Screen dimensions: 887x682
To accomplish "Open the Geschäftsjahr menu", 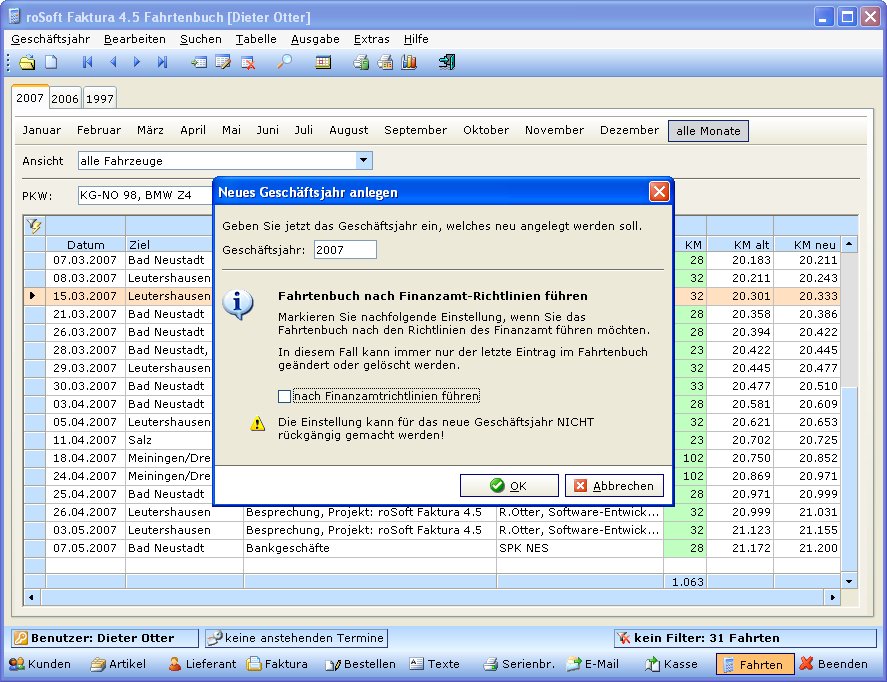I will coord(50,39).
